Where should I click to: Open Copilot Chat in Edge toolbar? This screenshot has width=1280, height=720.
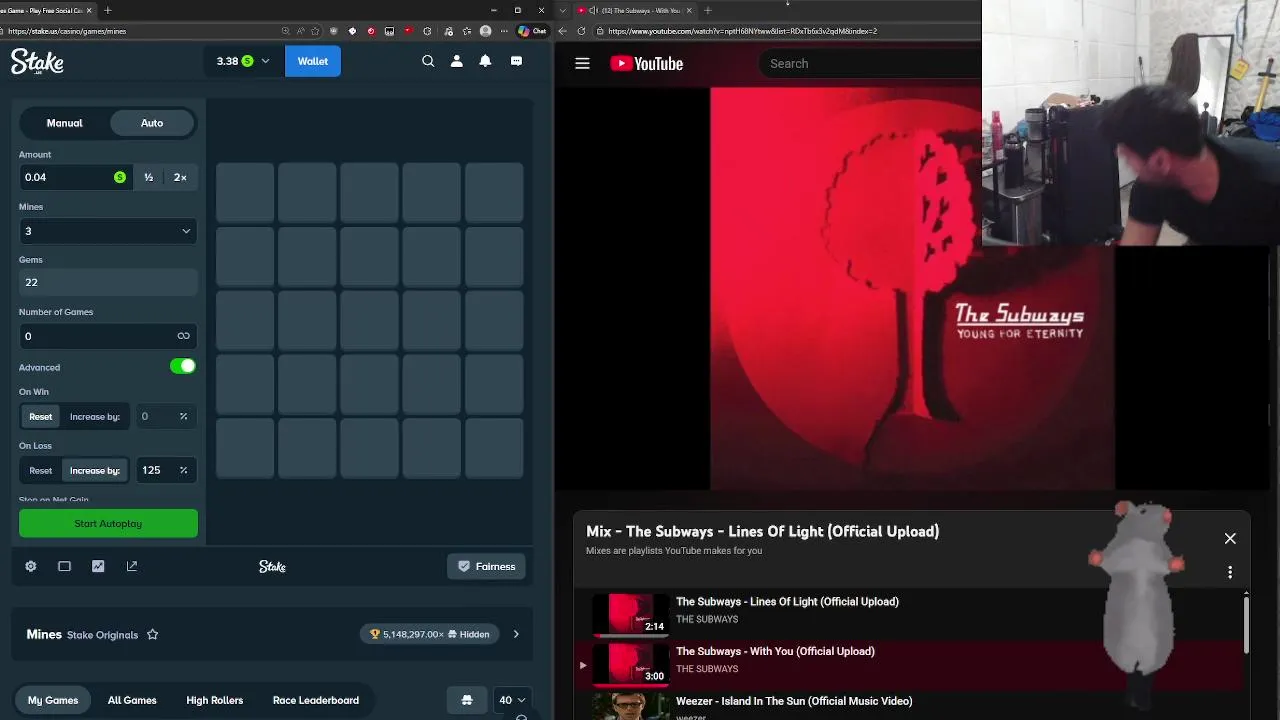point(532,31)
